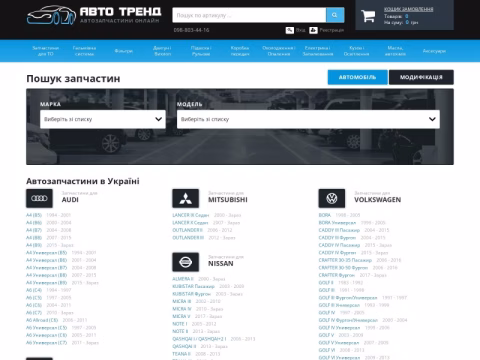Select Mitsubishi OUTLANDER III link
This screenshot has width=480, height=360.
tap(188, 238)
